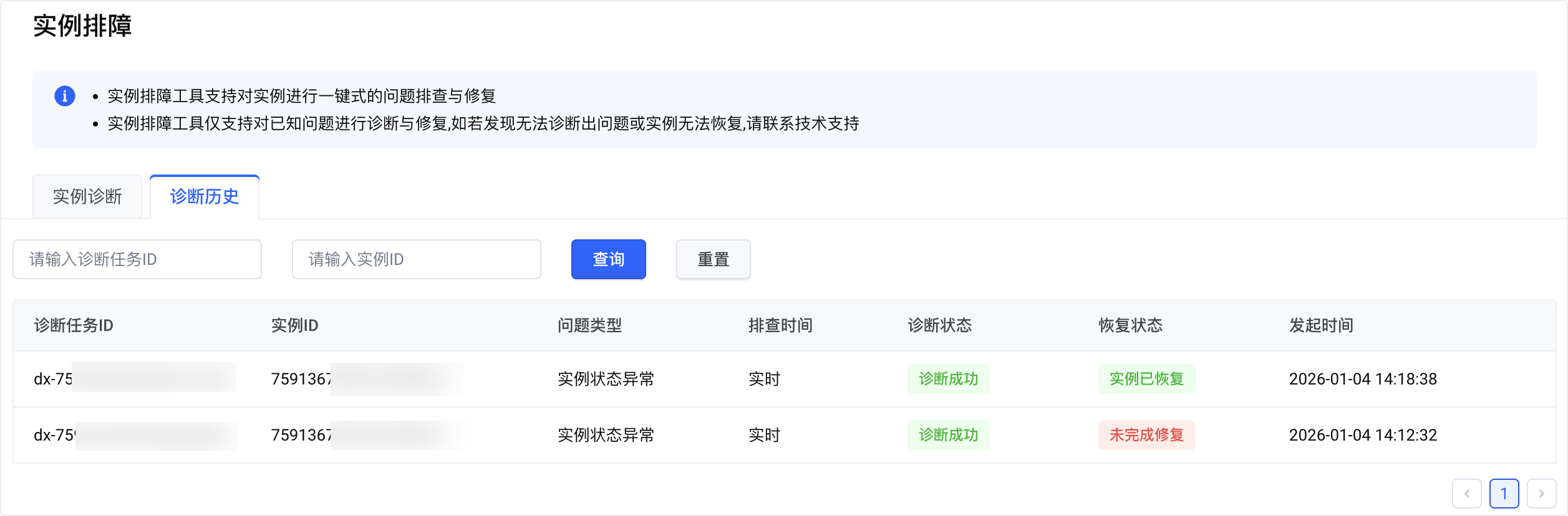Go to next page arrow
This screenshot has width=1568, height=516.
pos(1541,494)
